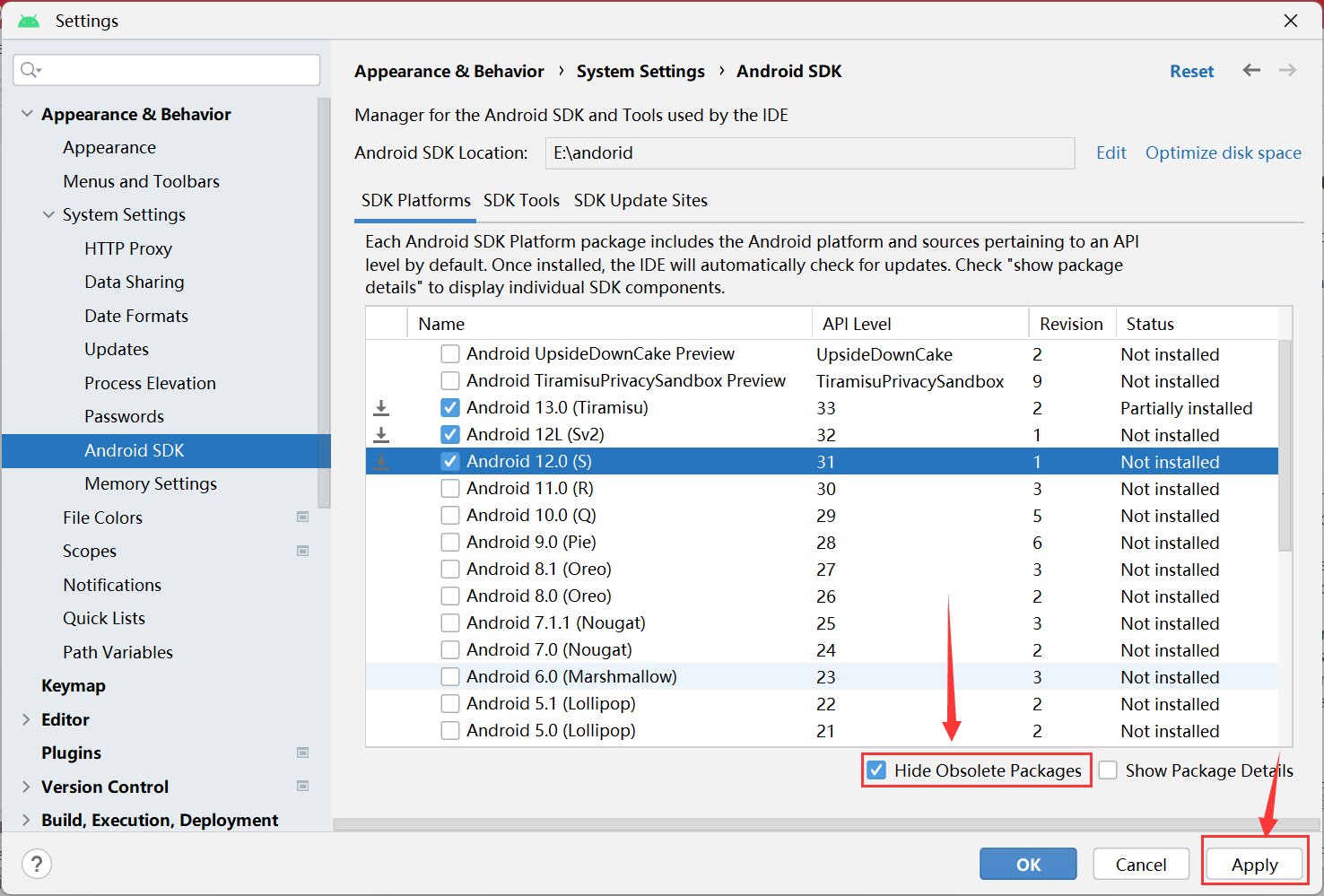This screenshot has height=896, width=1324.
Task: Click project-level icon next to Scopes
Action: (x=303, y=551)
